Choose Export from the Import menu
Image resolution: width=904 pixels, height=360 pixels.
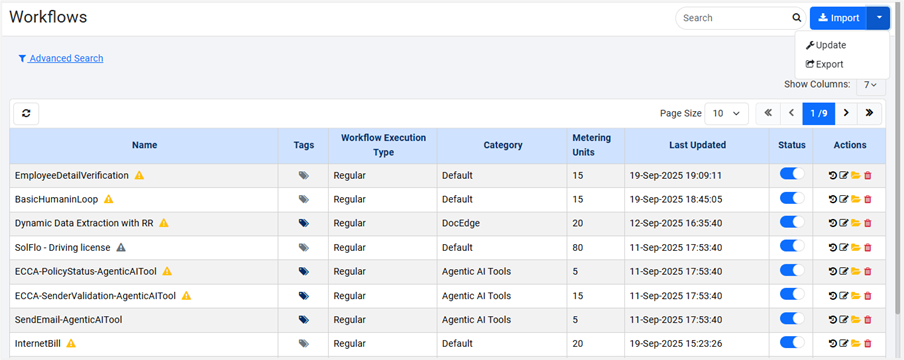(824, 64)
